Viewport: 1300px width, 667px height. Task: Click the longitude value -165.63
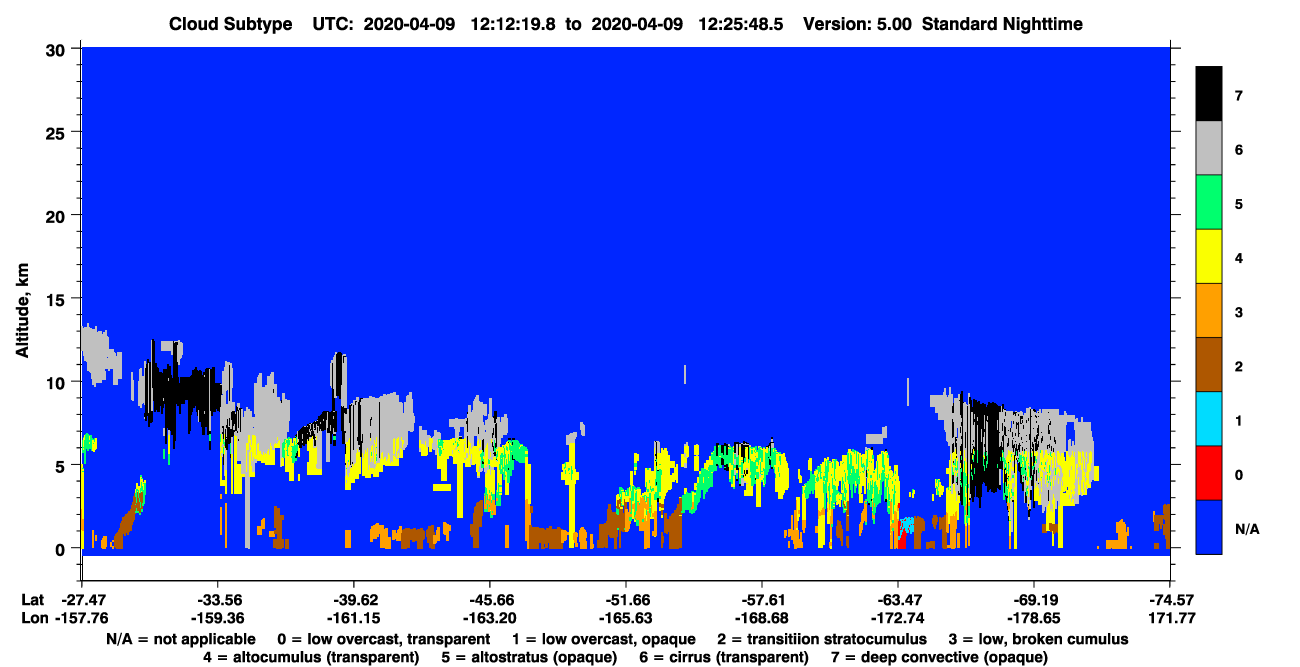point(626,618)
